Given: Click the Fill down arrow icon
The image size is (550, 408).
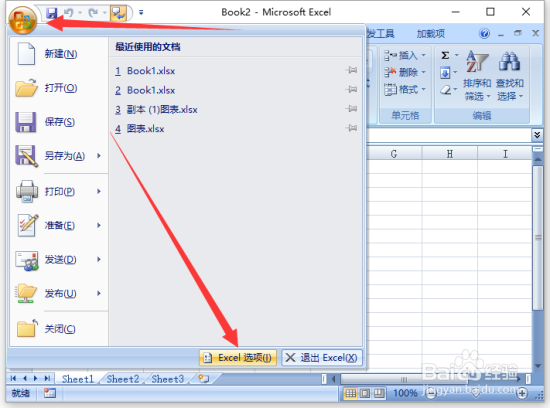Looking at the screenshot, I should pos(445,73).
